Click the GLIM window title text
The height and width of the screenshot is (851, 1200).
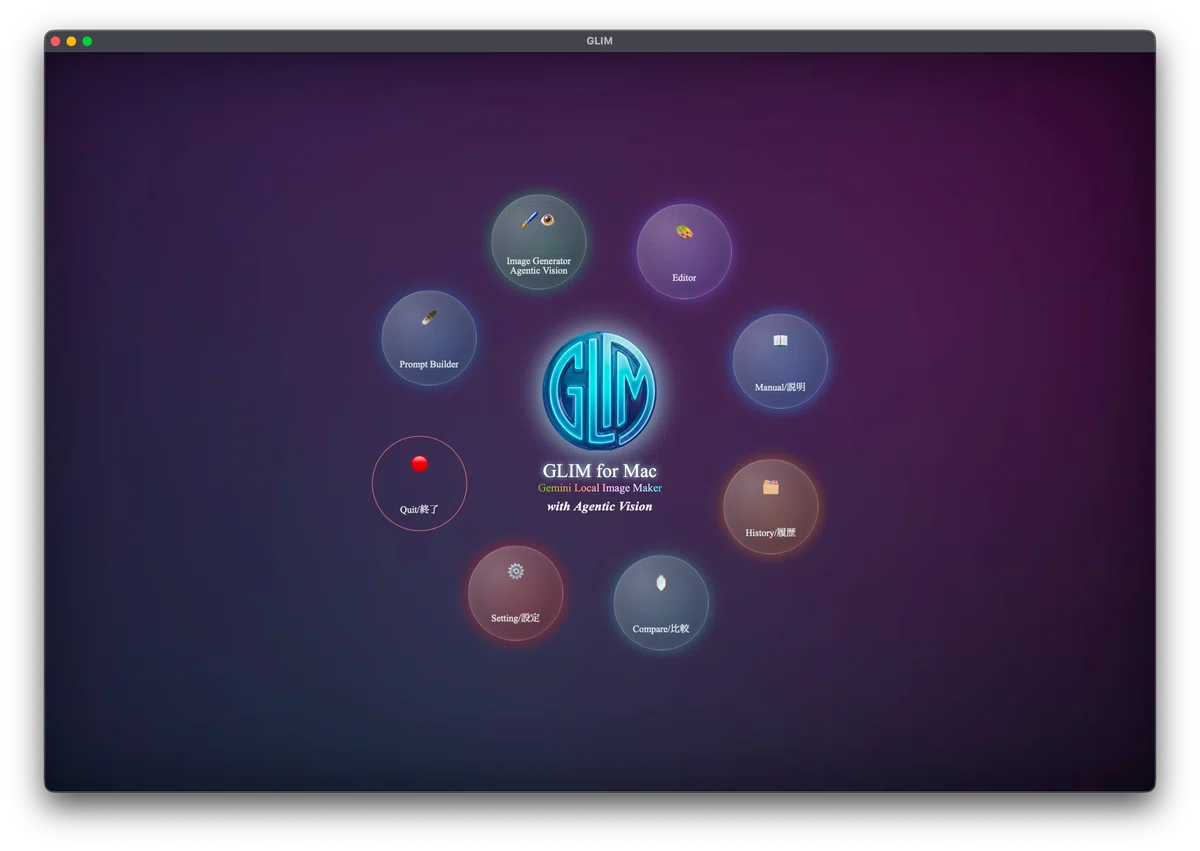[600, 41]
